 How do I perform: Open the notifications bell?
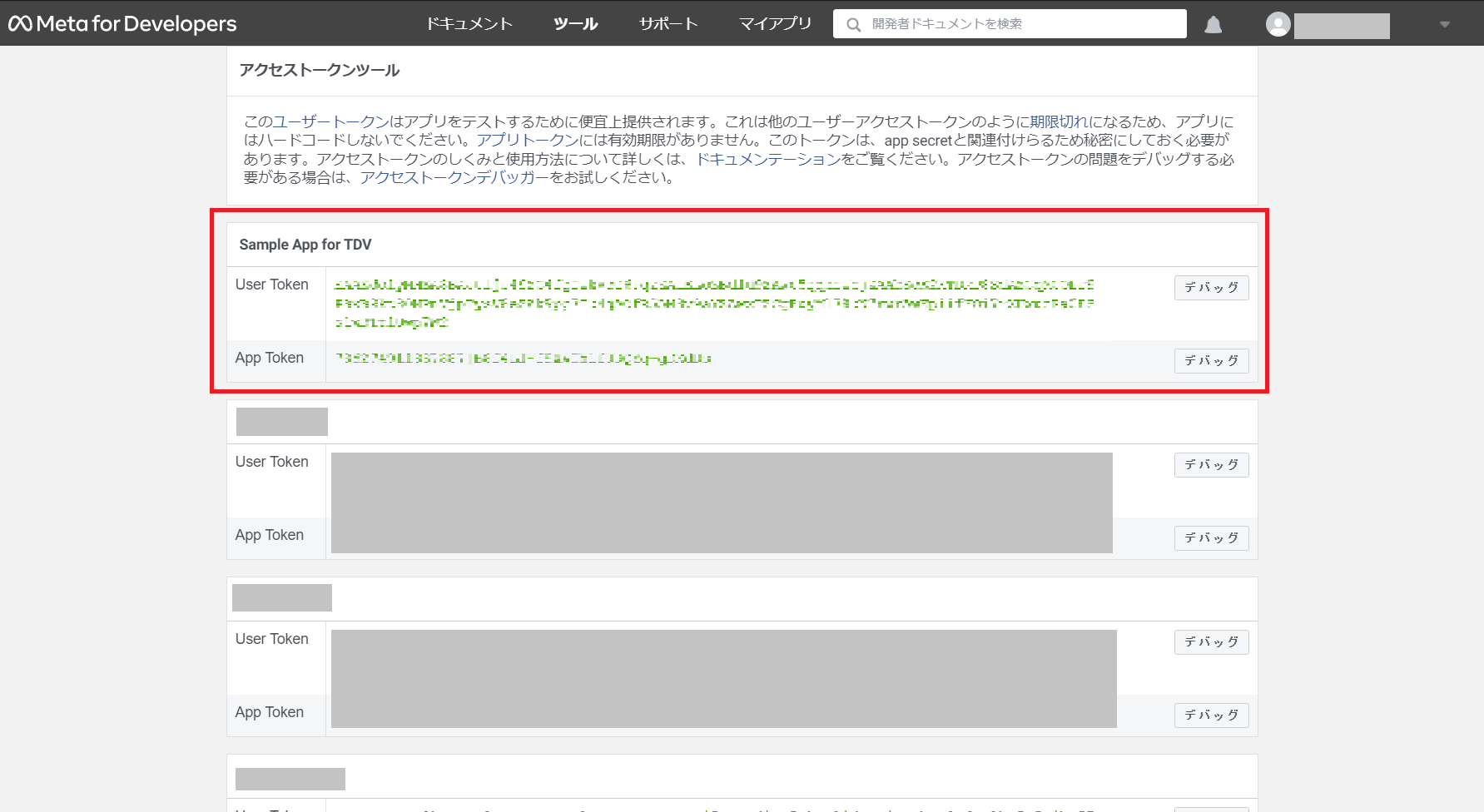(1214, 24)
